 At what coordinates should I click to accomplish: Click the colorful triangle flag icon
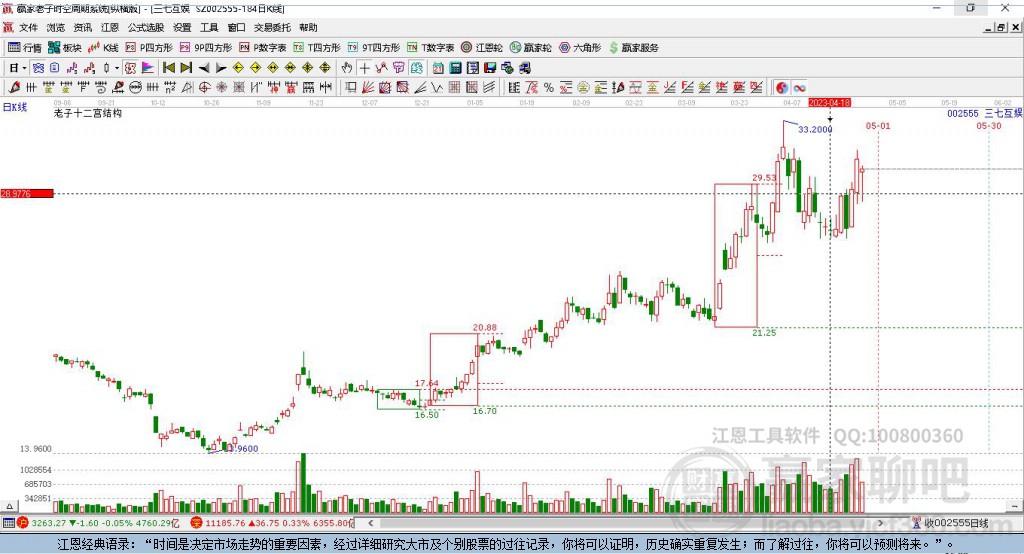148,68
